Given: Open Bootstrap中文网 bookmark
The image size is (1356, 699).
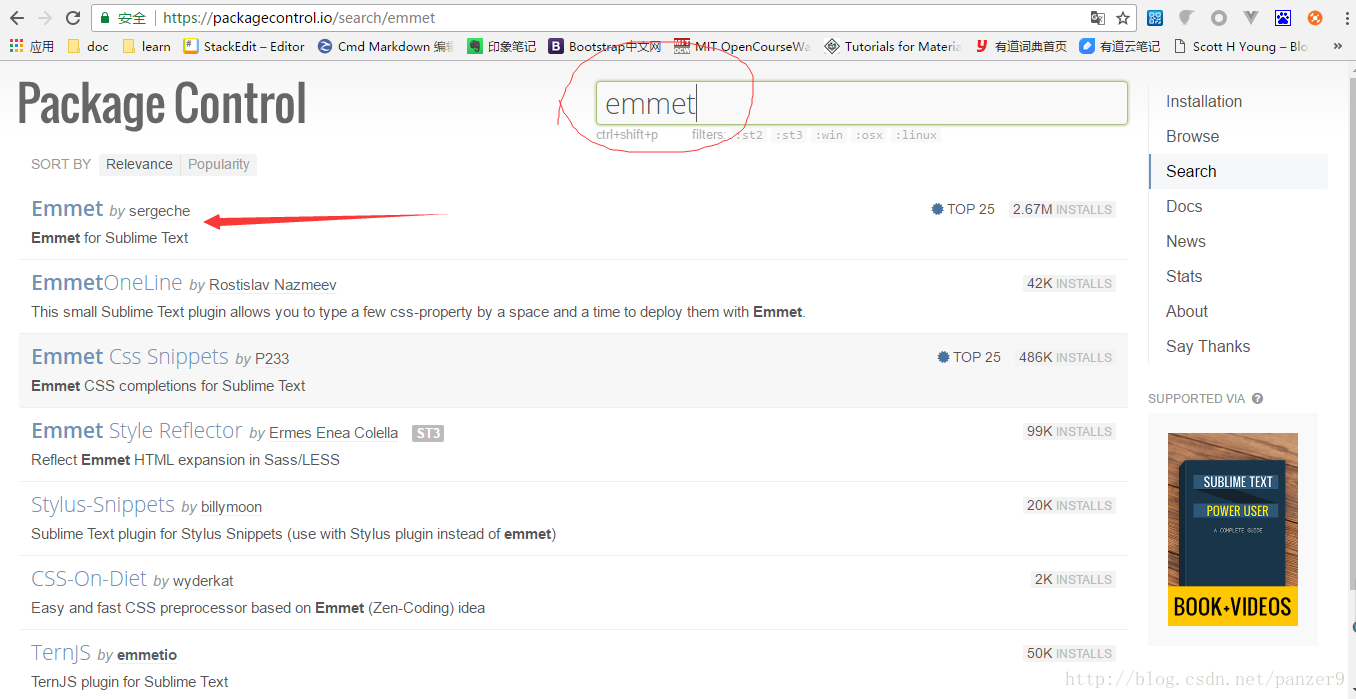Looking at the screenshot, I should 605,46.
